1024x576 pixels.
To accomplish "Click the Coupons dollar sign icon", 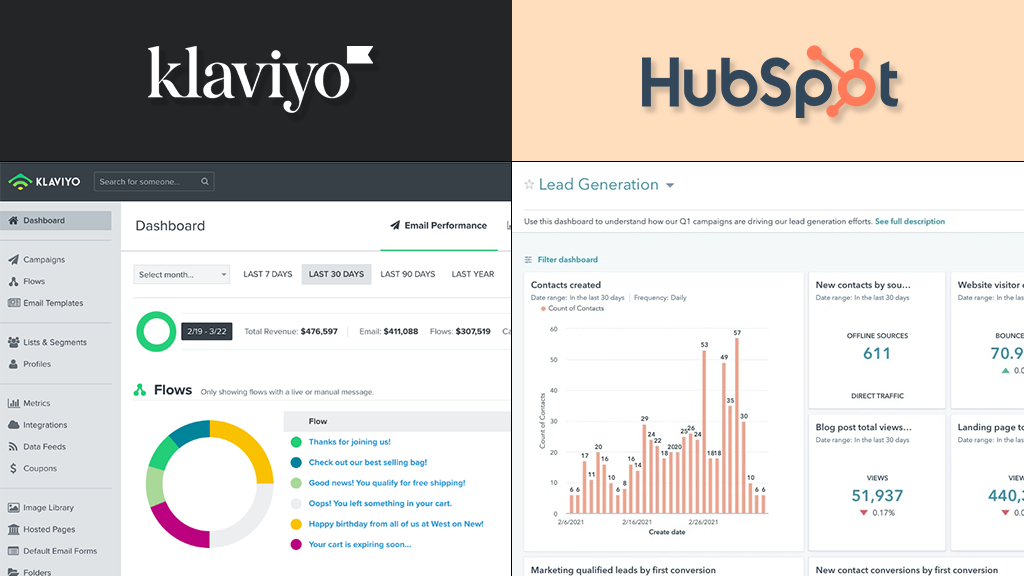I will 13,468.
